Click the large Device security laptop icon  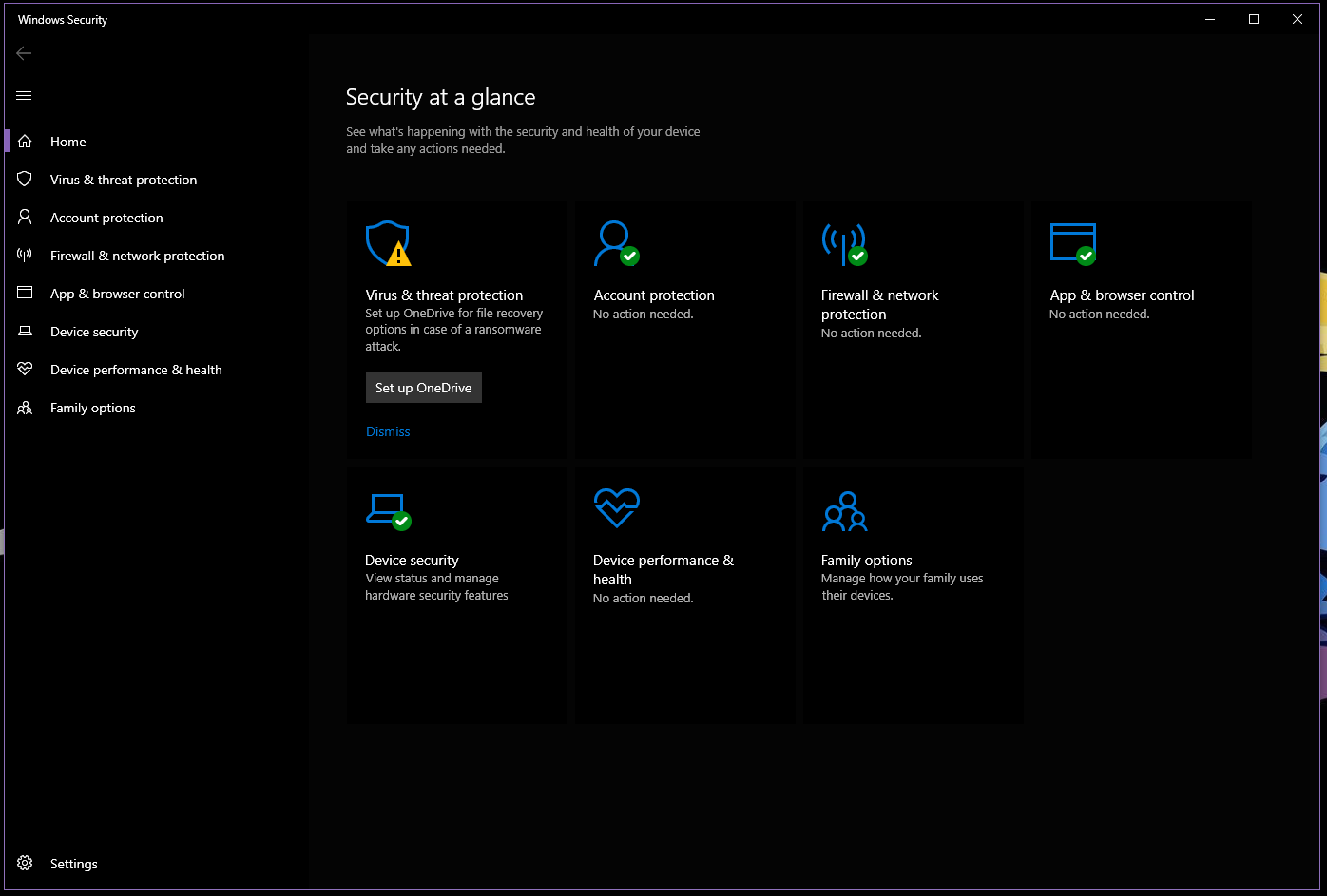click(389, 511)
